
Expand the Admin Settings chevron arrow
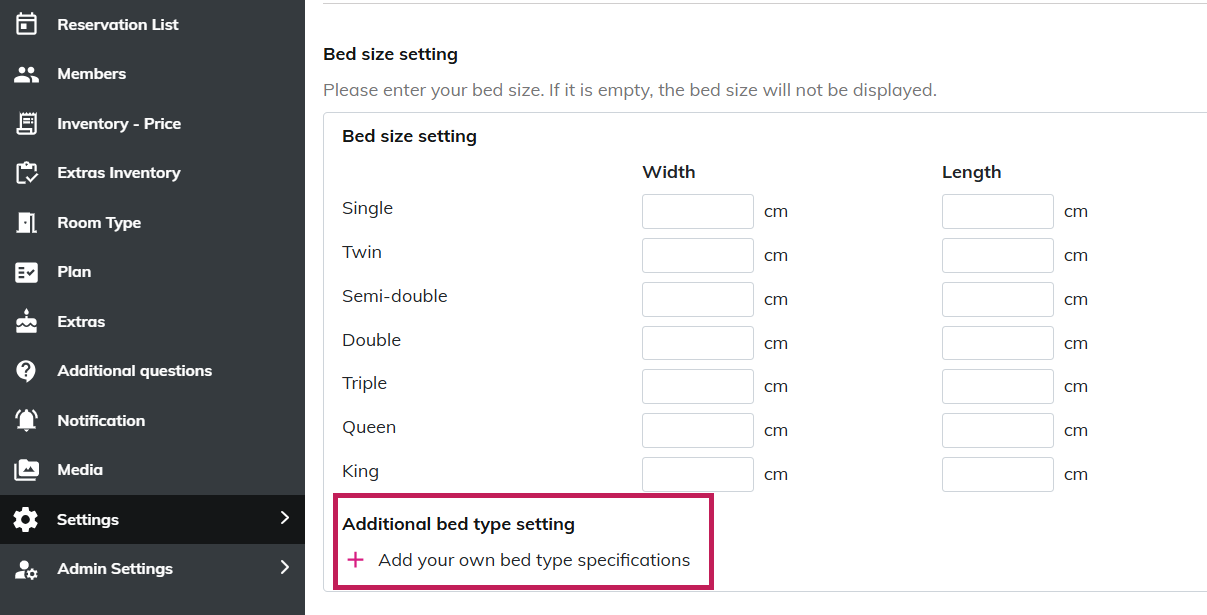tap(284, 568)
